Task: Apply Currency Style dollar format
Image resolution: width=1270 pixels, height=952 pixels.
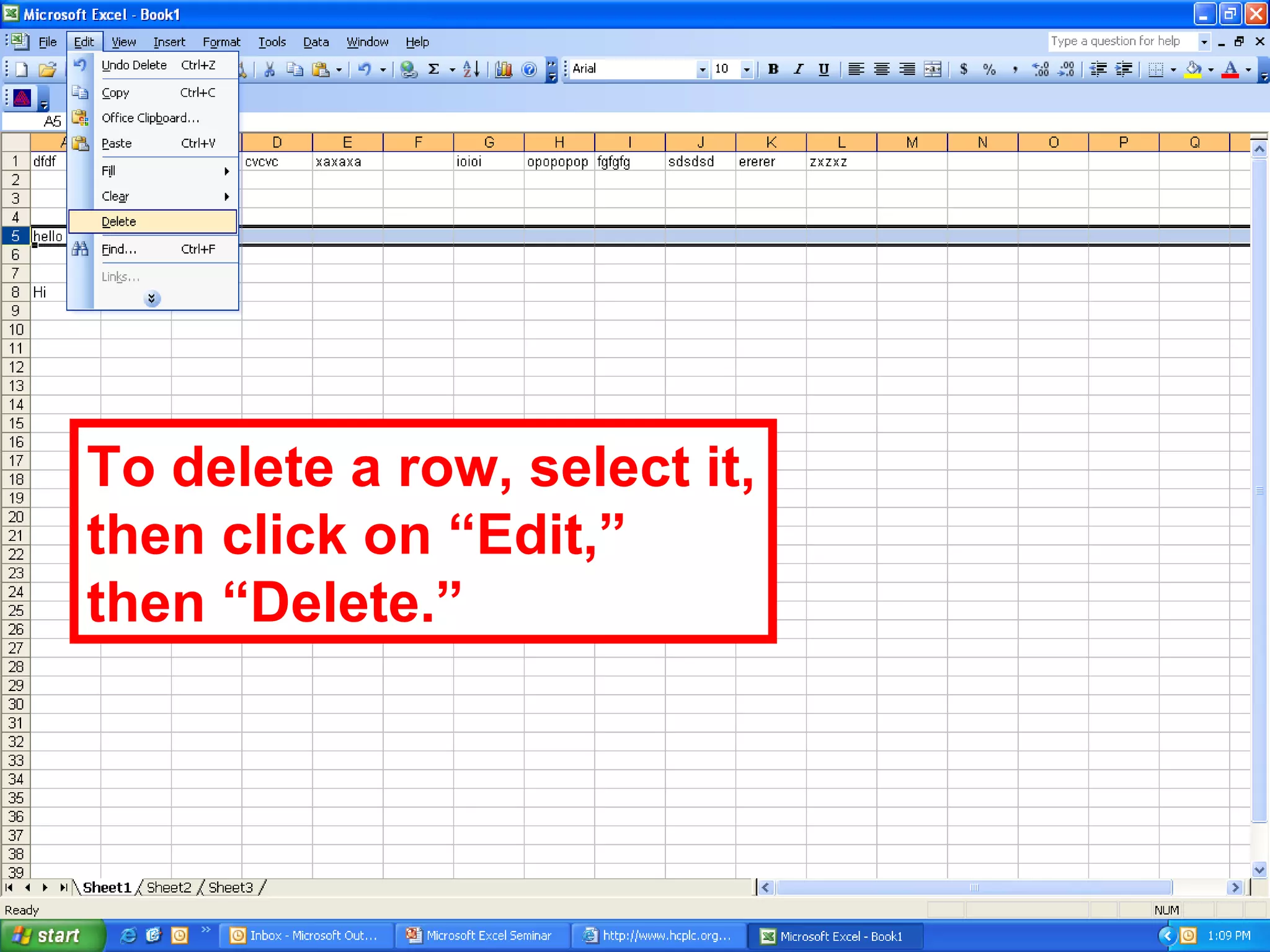Action: click(964, 69)
